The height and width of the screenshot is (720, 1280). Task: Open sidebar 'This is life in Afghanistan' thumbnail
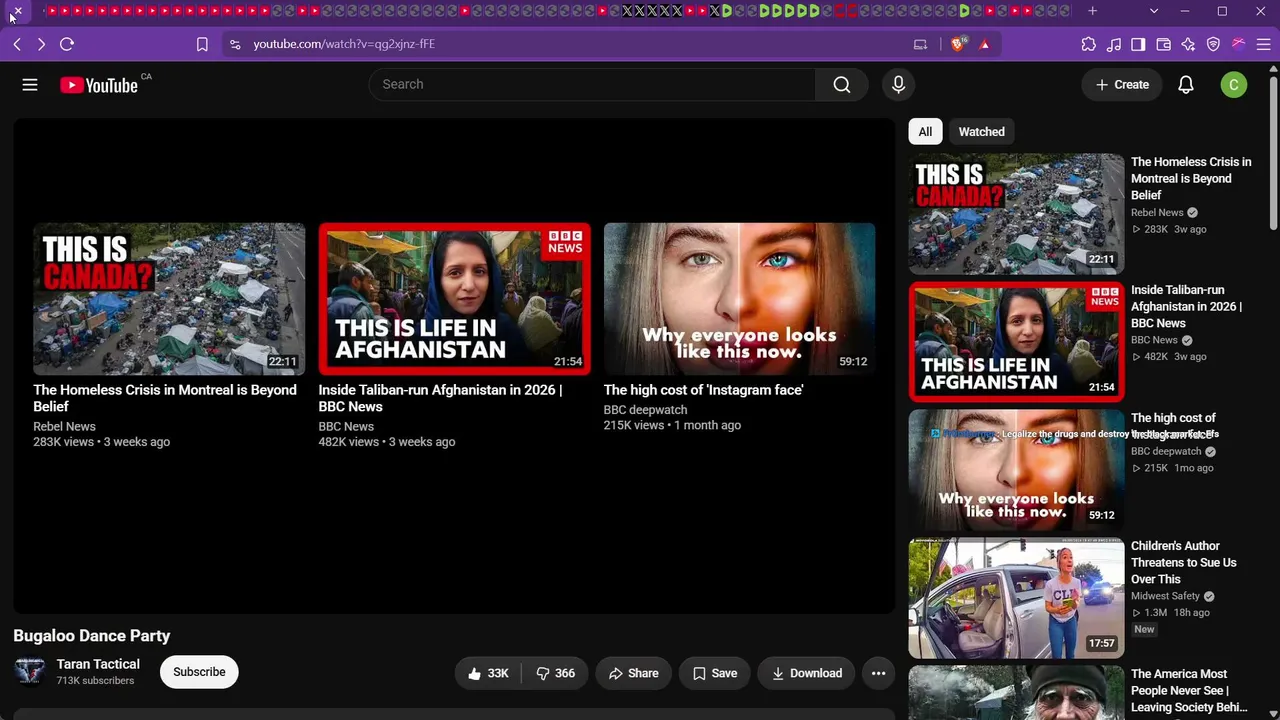click(1016, 342)
